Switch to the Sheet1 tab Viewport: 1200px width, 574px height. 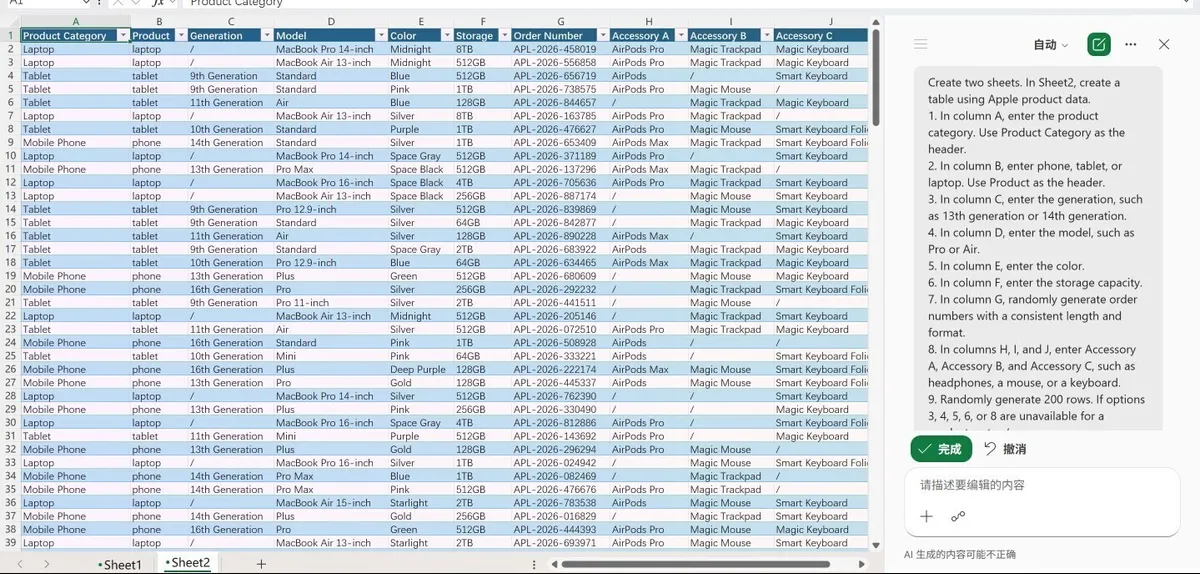coord(120,564)
